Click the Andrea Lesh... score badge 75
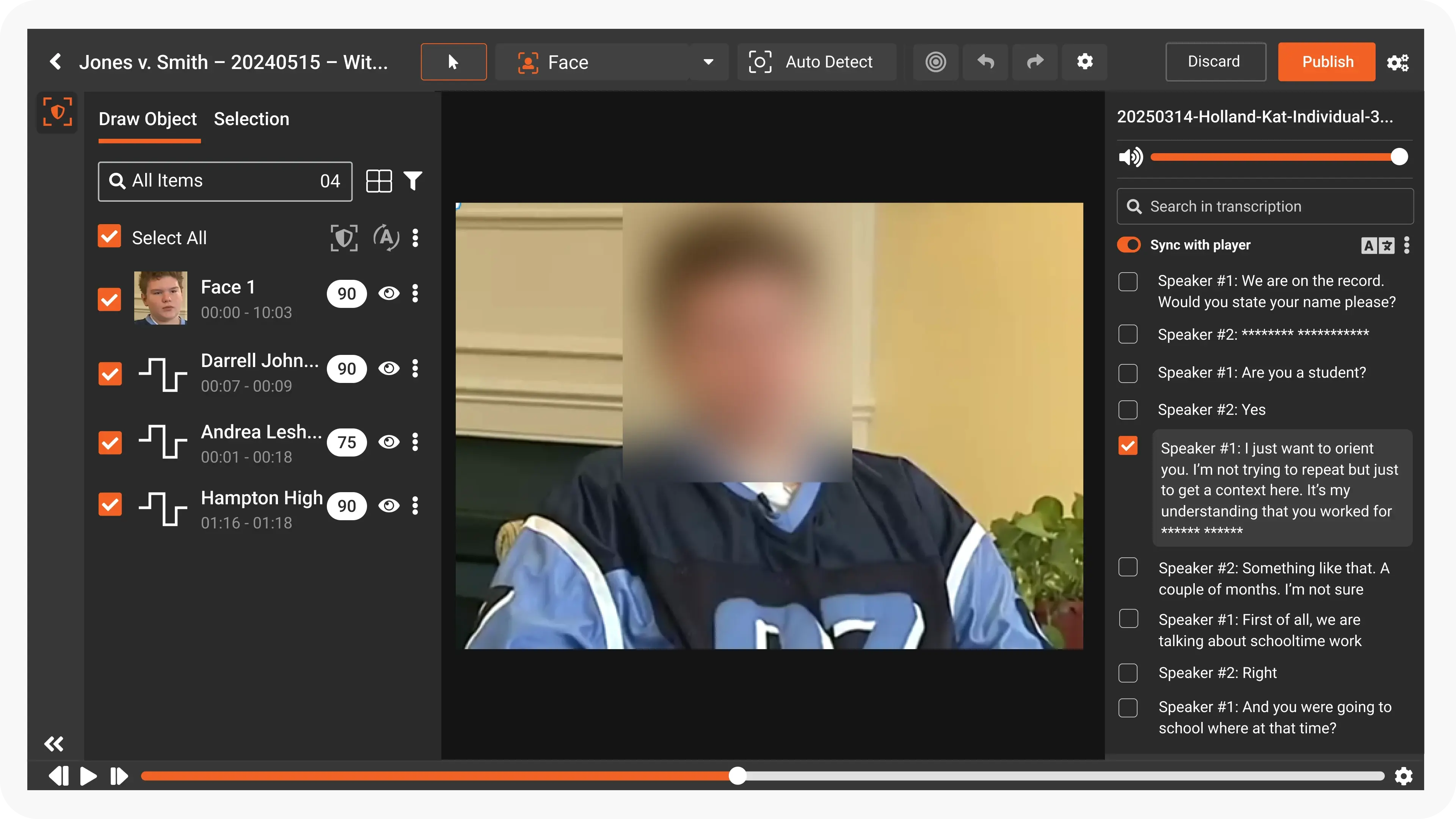 pyautogui.click(x=347, y=442)
